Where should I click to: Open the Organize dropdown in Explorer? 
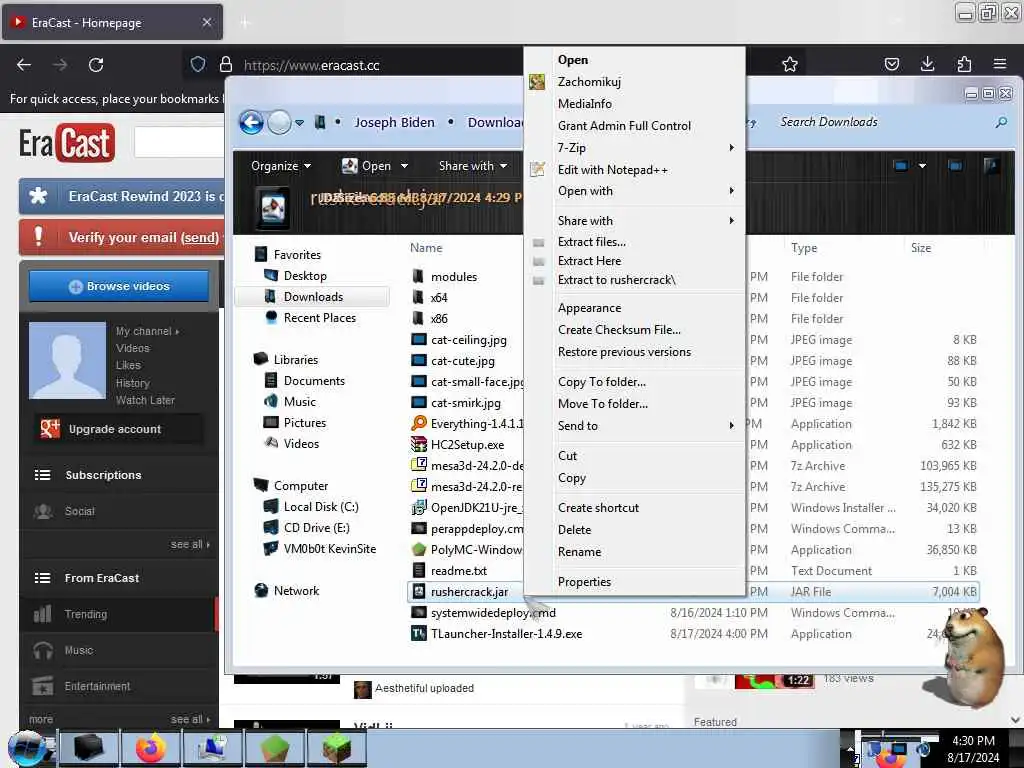tap(280, 166)
